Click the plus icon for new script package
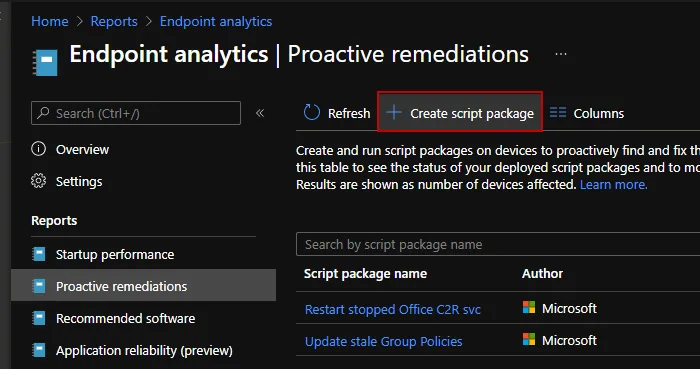 point(394,113)
